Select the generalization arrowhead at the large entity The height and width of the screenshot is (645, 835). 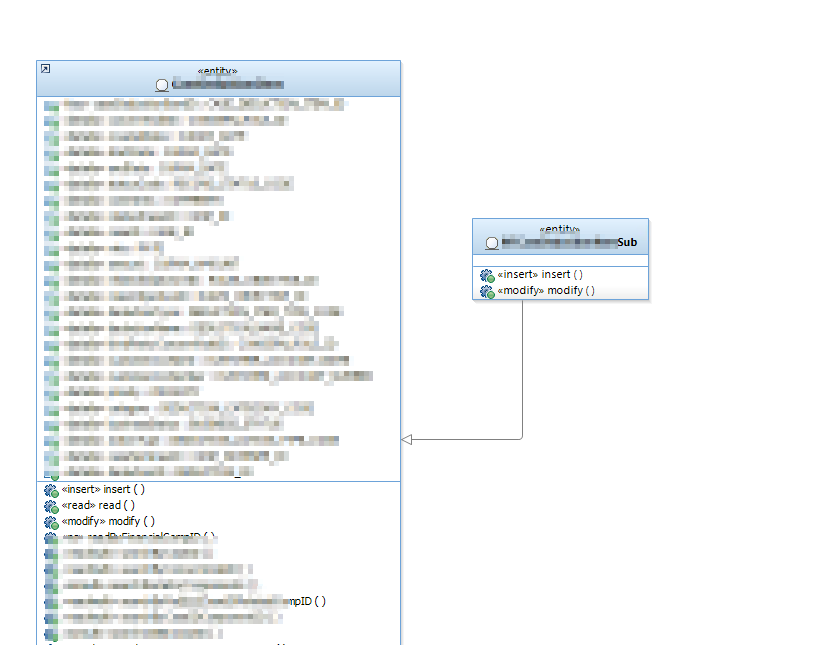pyautogui.click(x=406, y=439)
